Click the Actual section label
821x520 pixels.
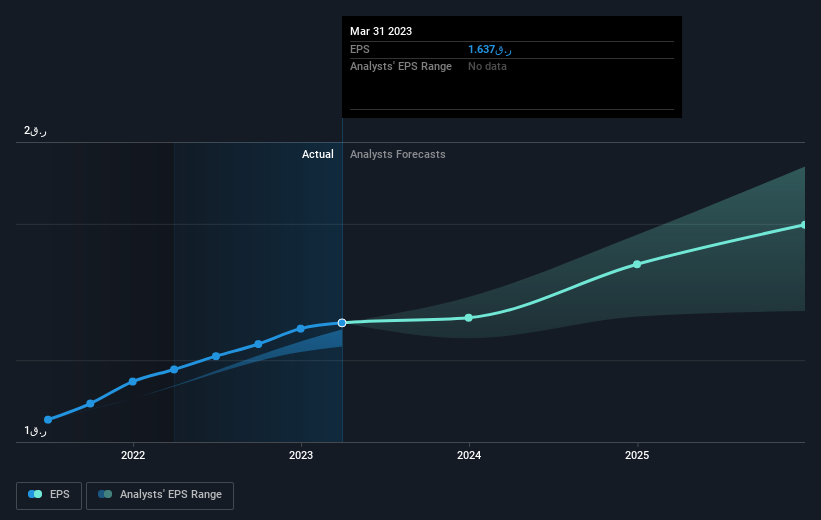317,154
